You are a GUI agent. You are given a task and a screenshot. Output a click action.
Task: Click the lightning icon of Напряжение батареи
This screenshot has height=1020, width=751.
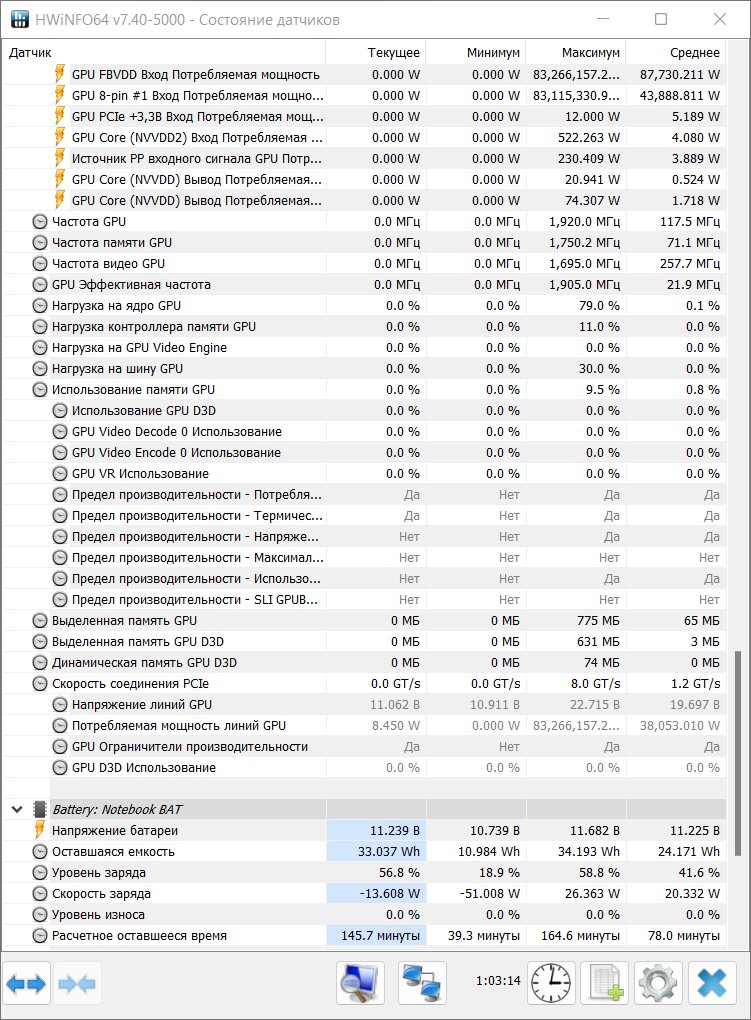[40, 830]
